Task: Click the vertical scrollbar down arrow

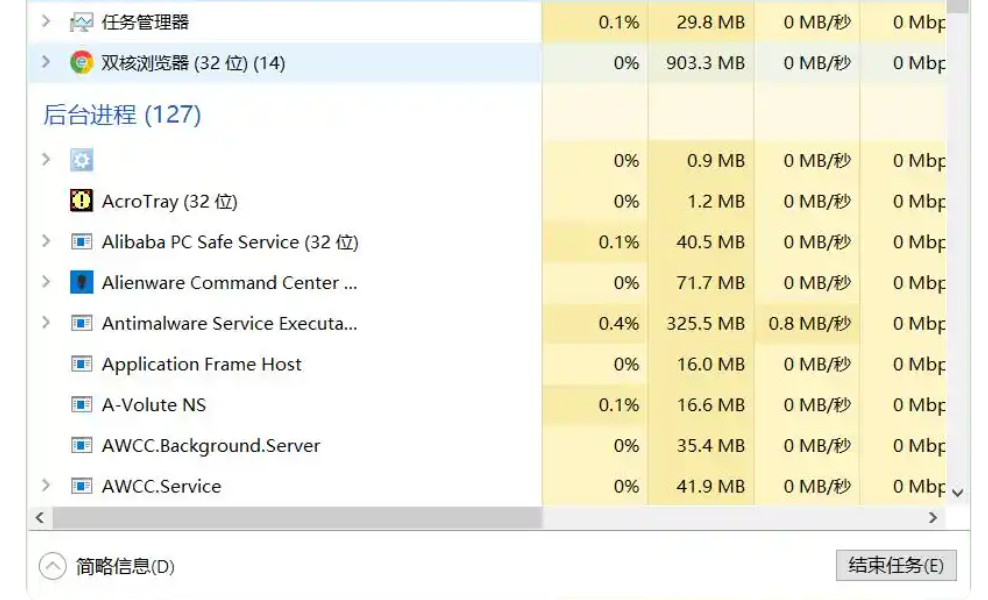Action: (x=957, y=492)
